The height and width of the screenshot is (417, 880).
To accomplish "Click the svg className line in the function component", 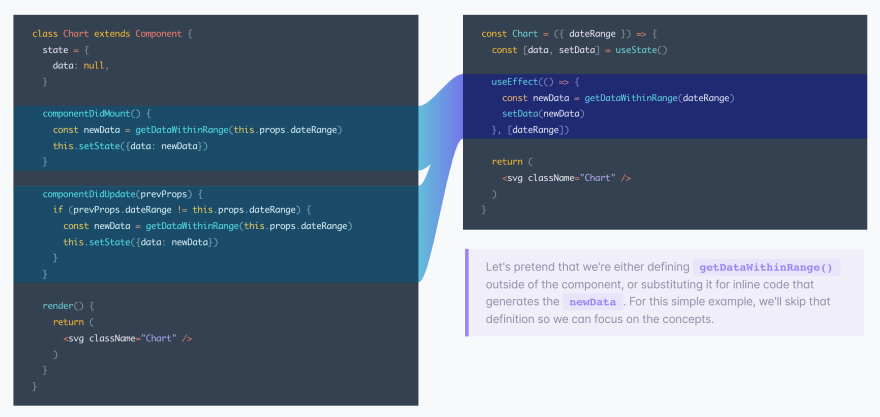I will click(x=567, y=178).
